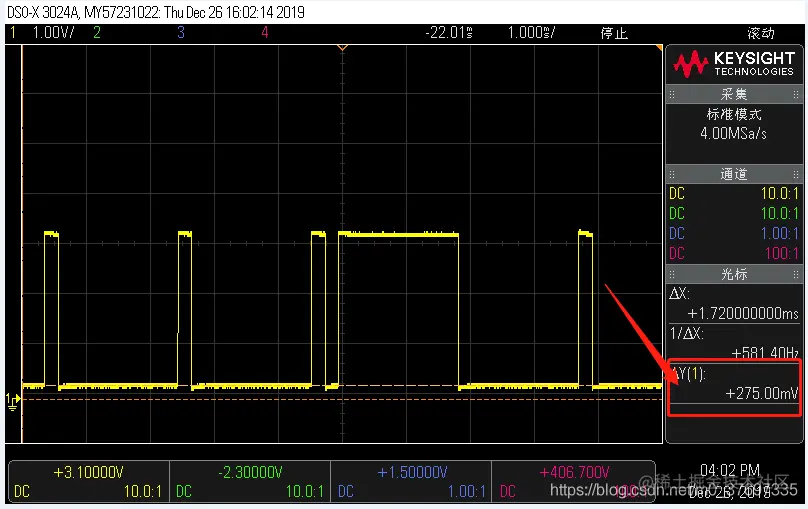The width and height of the screenshot is (808, 509).
Task: Click the +406.700V channel 4 softkey
Action: click(x=573, y=482)
